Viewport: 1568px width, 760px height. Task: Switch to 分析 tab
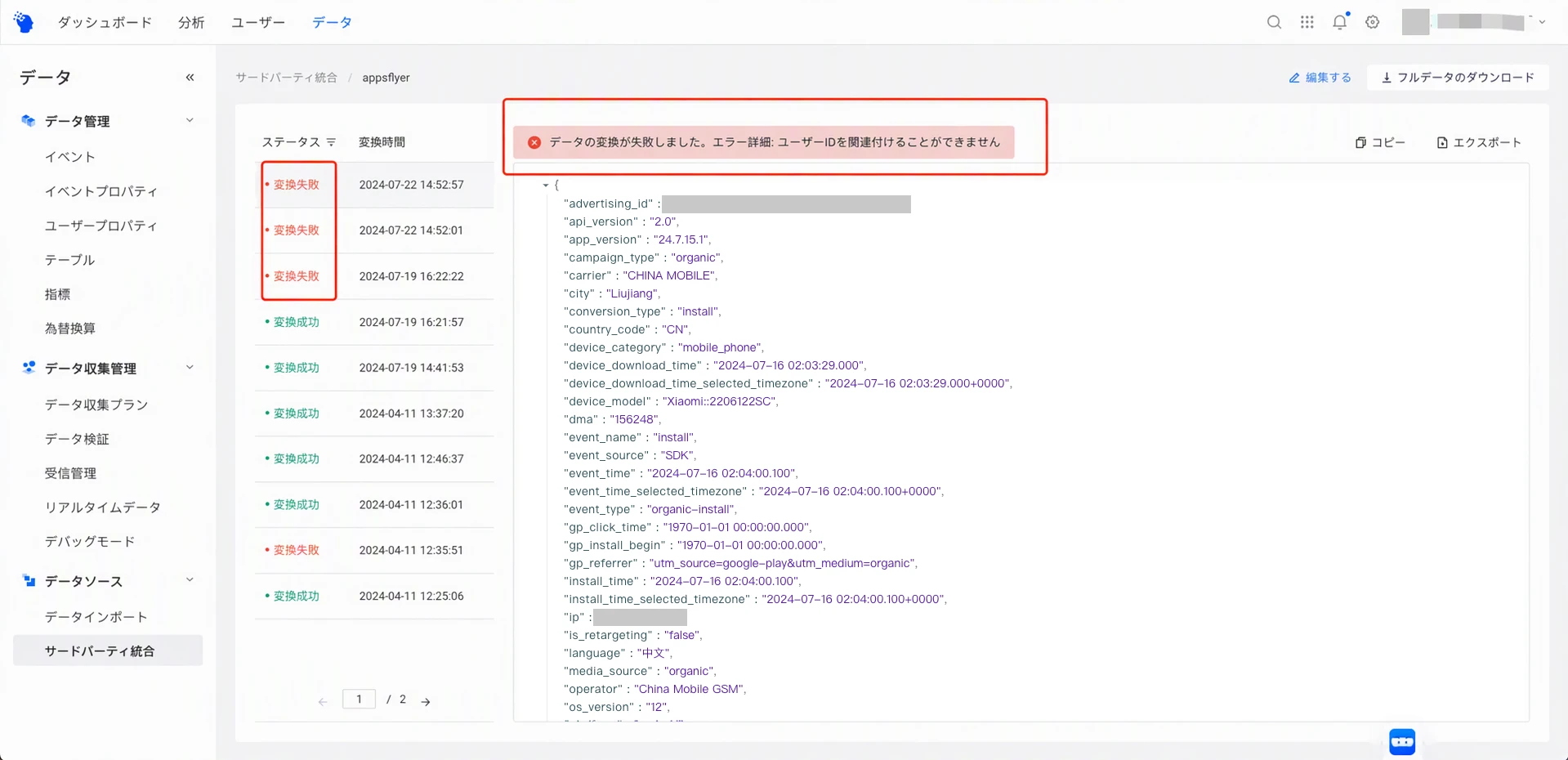click(x=191, y=22)
